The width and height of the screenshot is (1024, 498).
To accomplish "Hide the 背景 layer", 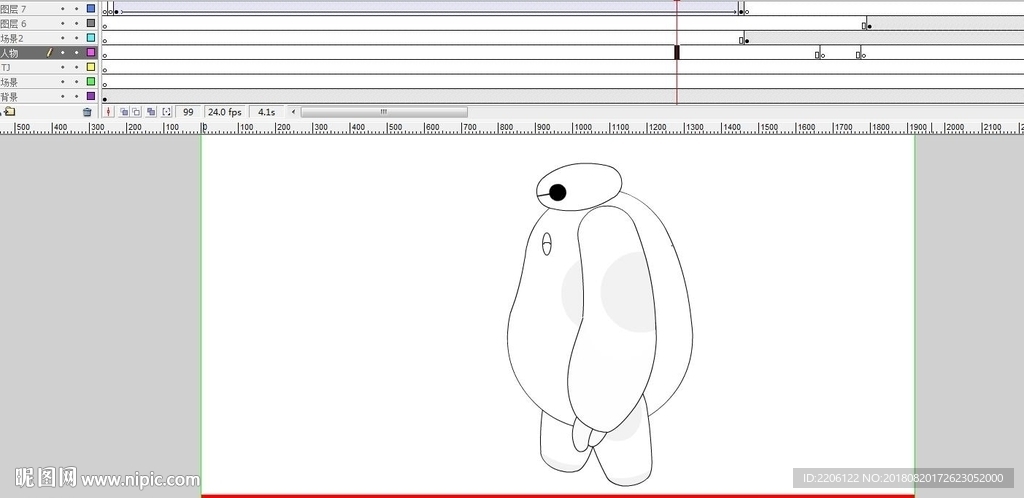I will click(x=63, y=97).
